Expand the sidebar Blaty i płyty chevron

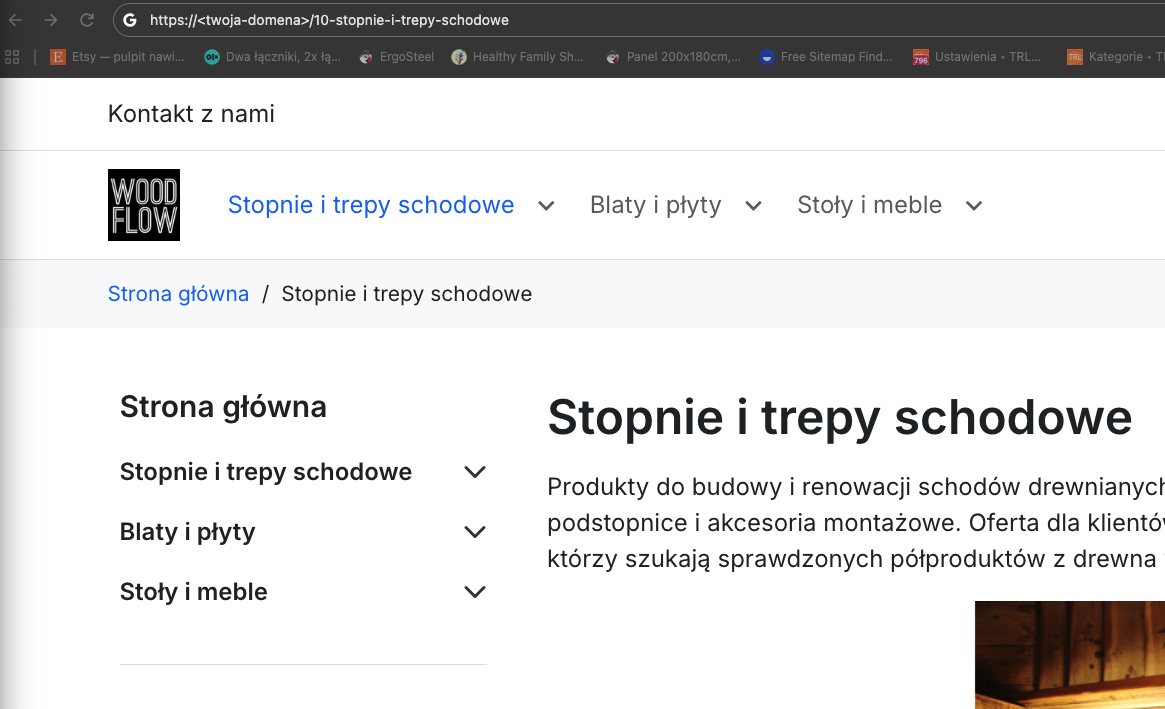[x=475, y=532]
